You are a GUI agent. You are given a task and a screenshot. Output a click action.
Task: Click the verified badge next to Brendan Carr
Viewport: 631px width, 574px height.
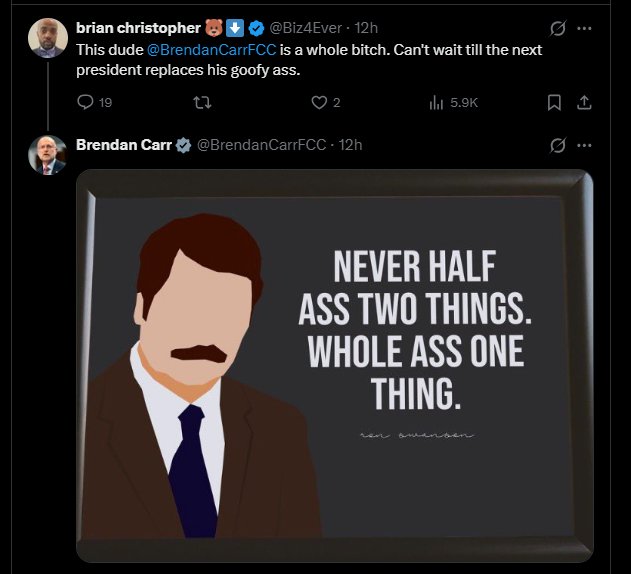(184, 145)
